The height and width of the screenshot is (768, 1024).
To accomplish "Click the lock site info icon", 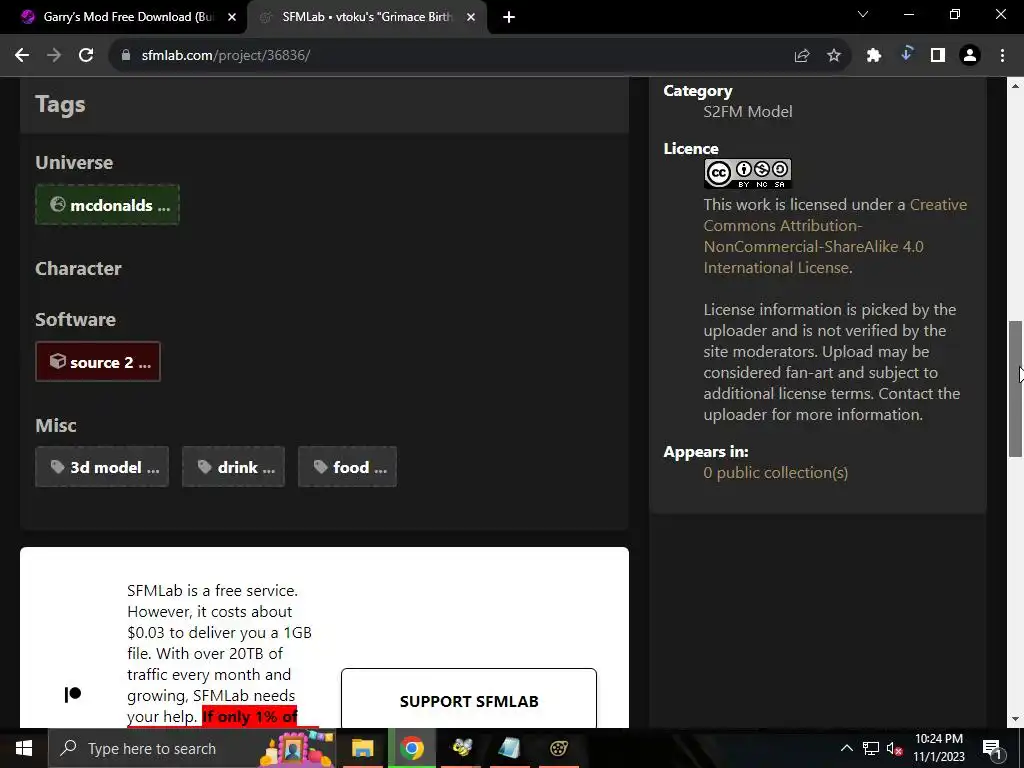I will pyautogui.click(x=126, y=56).
